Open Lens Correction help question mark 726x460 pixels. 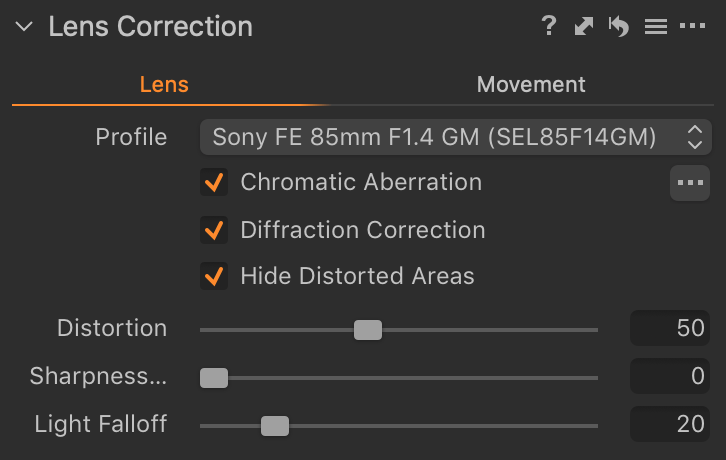click(549, 26)
